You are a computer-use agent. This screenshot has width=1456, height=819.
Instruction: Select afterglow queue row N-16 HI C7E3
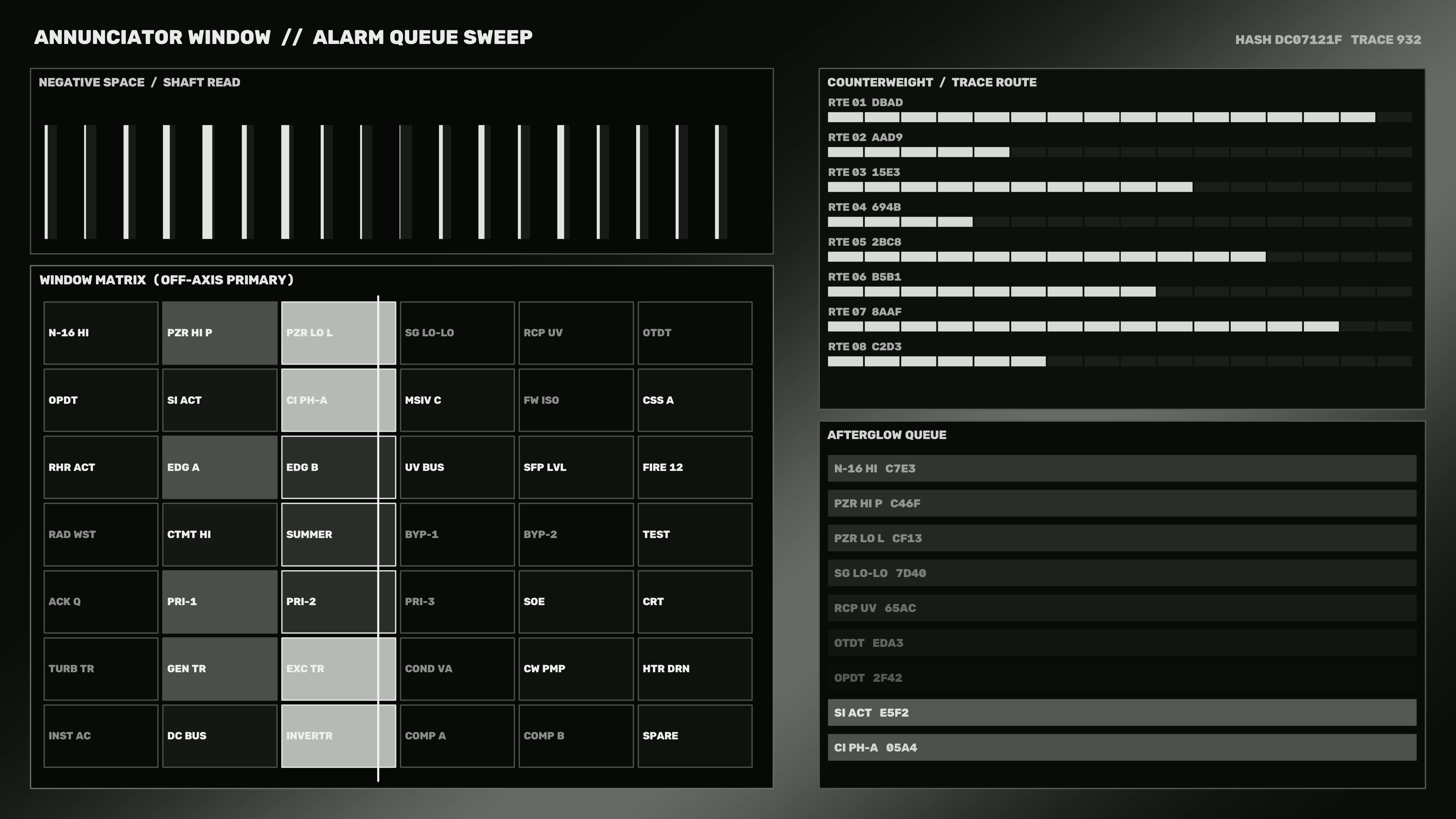[x=1122, y=469]
